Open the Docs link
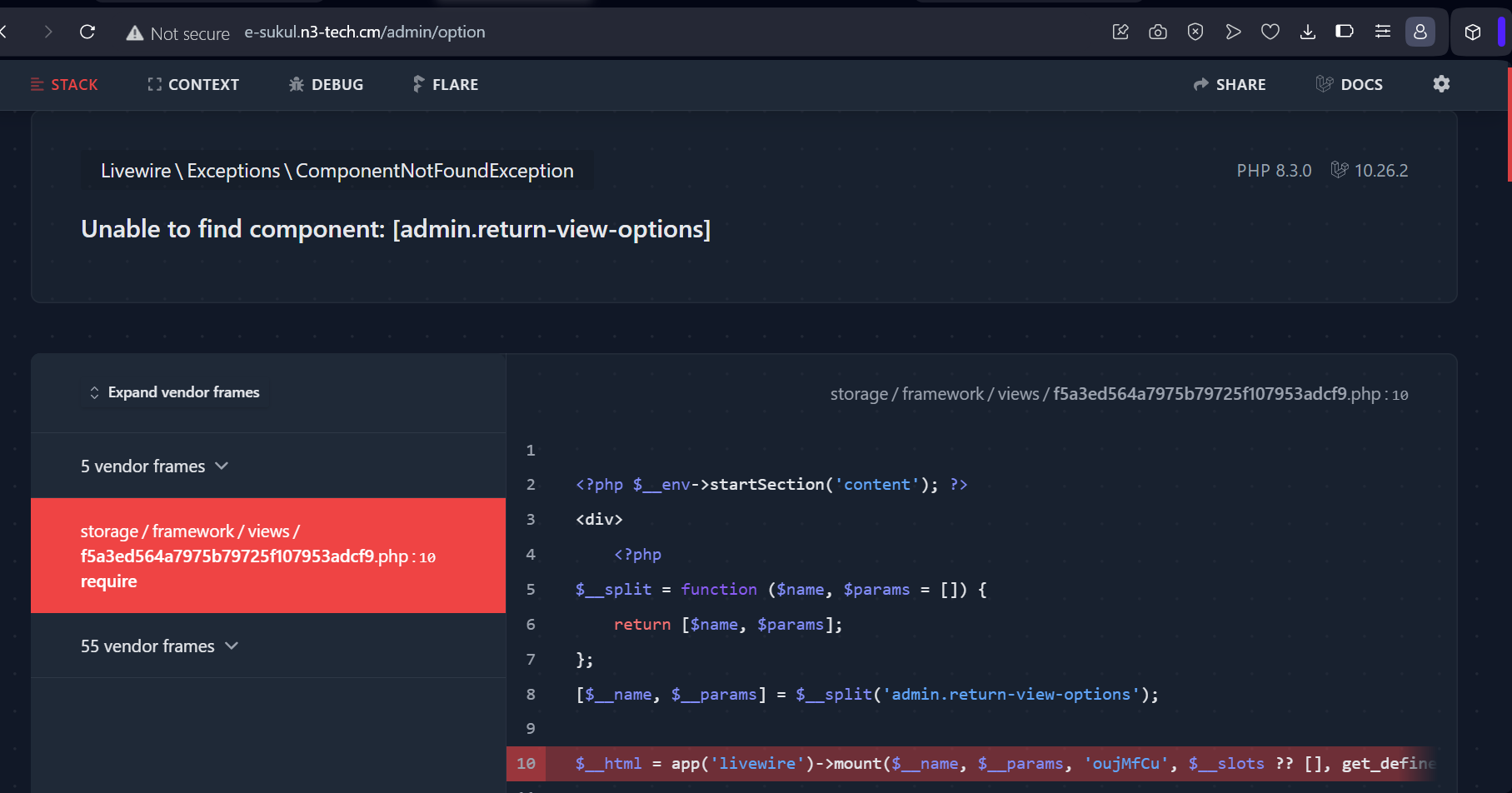Image resolution: width=1512 pixels, height=793 pixels. (x=1350, y=85)
